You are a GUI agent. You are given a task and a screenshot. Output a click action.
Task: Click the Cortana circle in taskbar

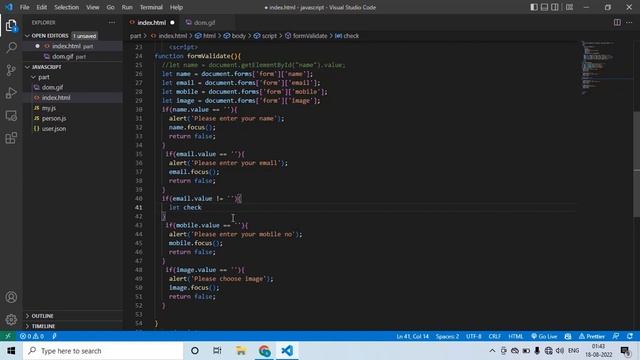[x=195, y=351]
